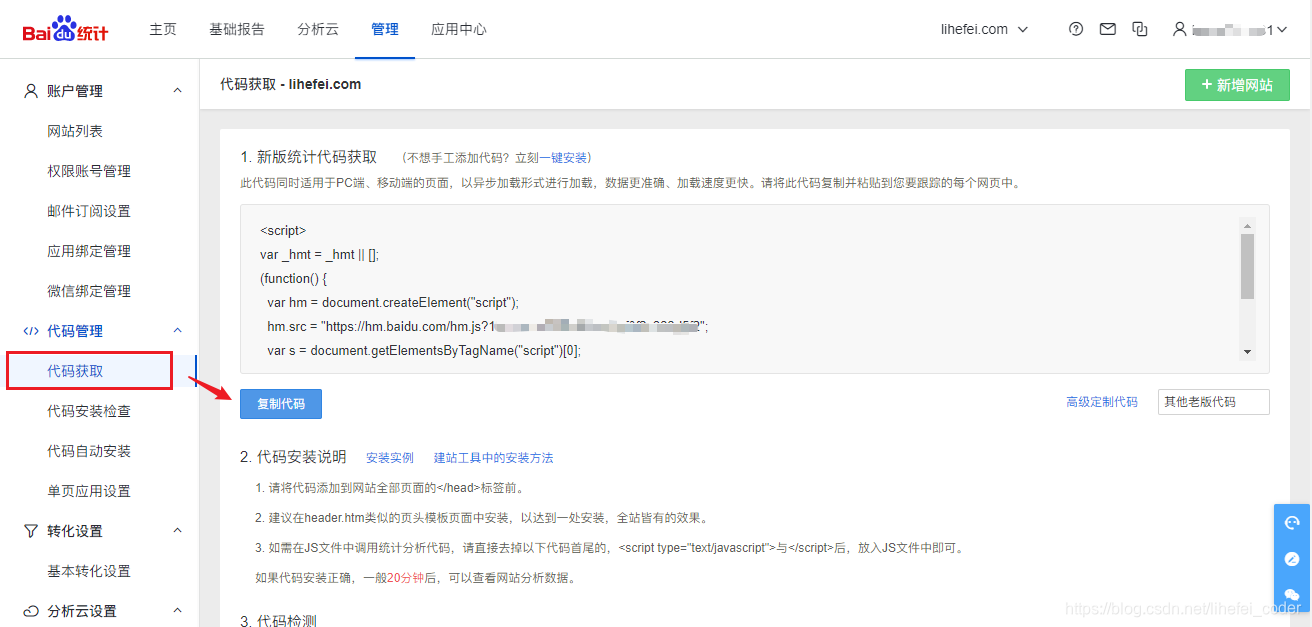Open 代码自动安装 in sidebar
1312x627 pixels.
(x=89, y=451)
